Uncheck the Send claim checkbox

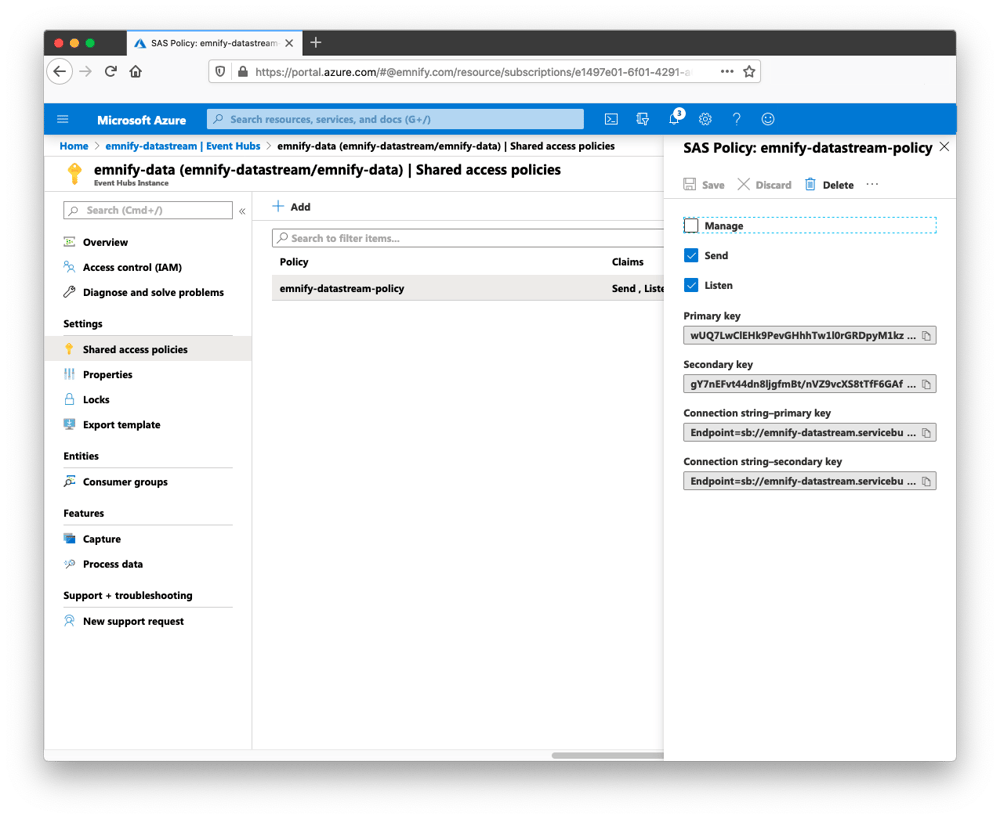click(691, 255)
